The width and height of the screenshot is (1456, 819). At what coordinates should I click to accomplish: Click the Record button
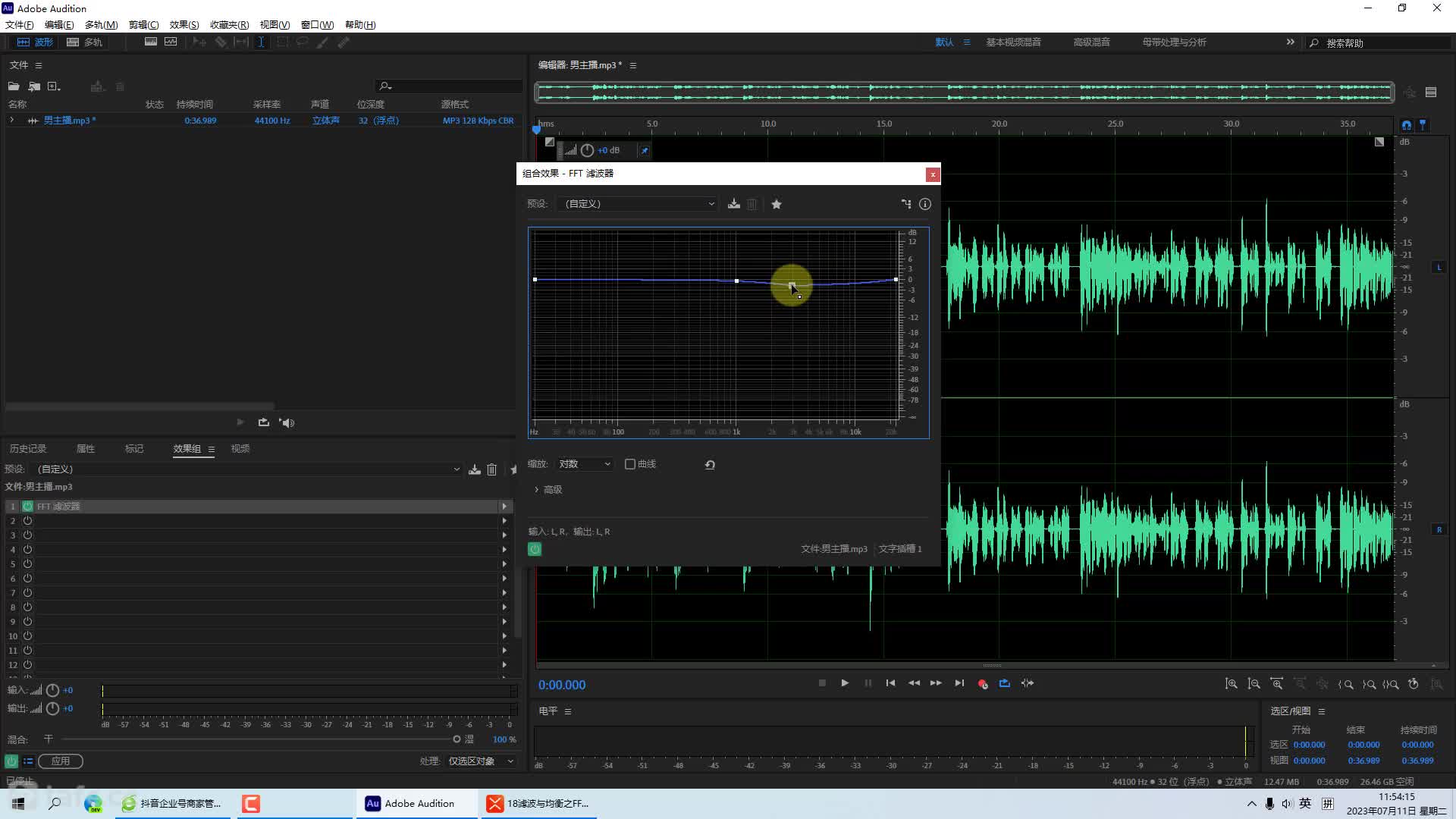pos(983,684)
